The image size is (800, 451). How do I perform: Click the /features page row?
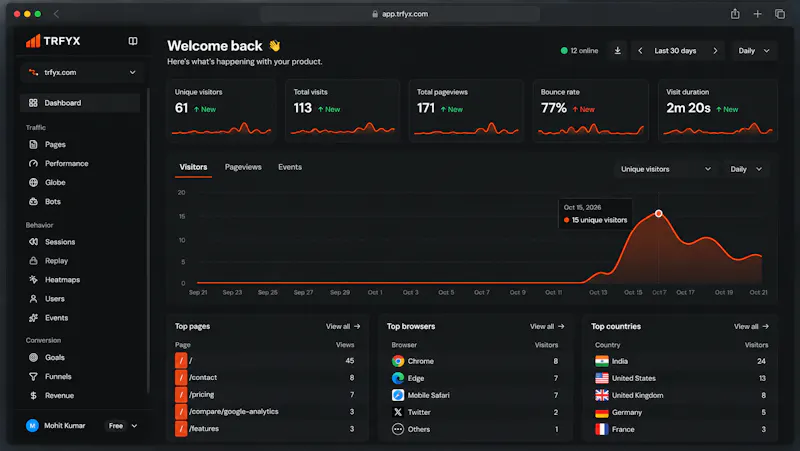[x=265, y=429]
